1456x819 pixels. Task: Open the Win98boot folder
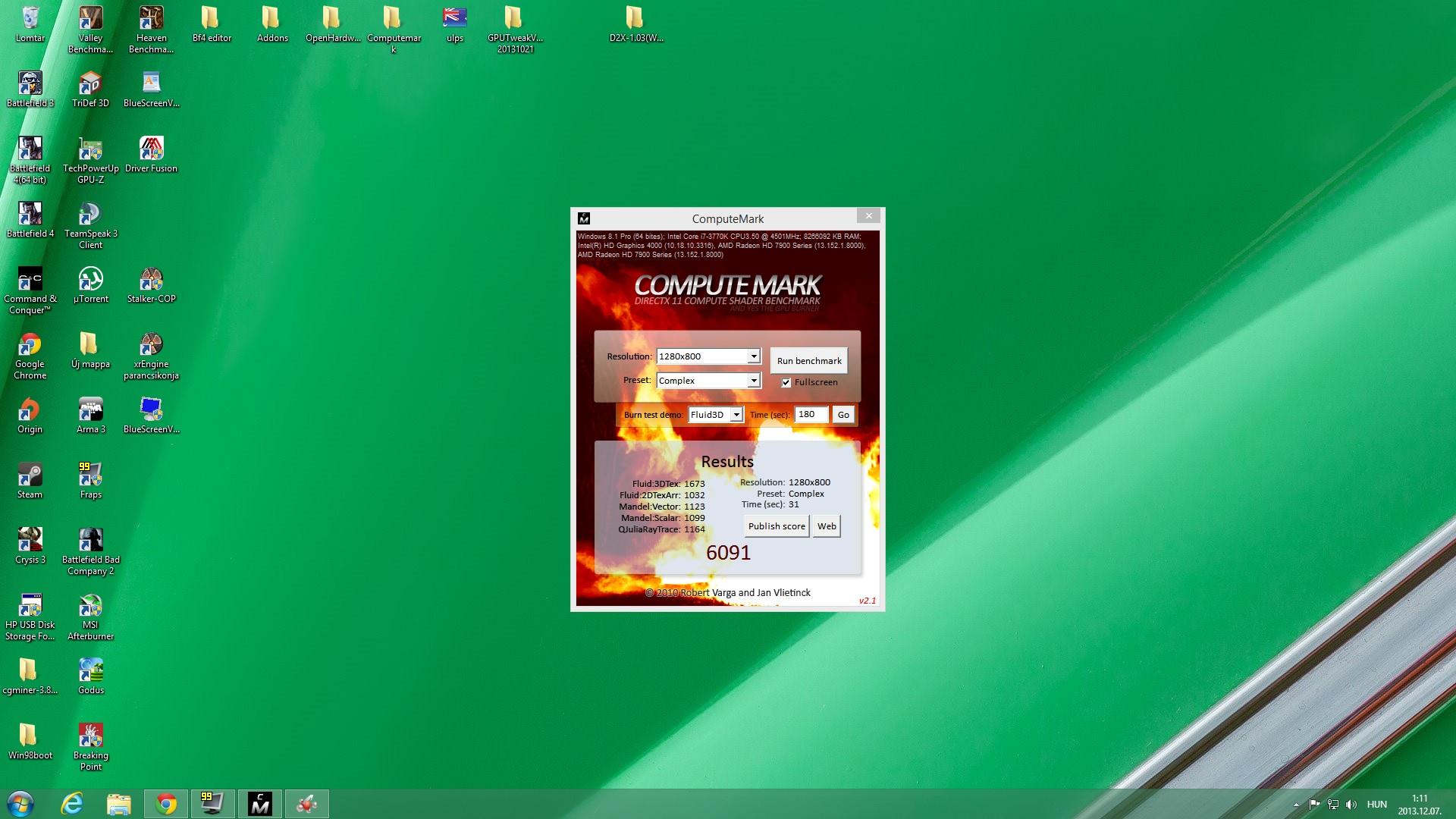[x=30, y=742]
